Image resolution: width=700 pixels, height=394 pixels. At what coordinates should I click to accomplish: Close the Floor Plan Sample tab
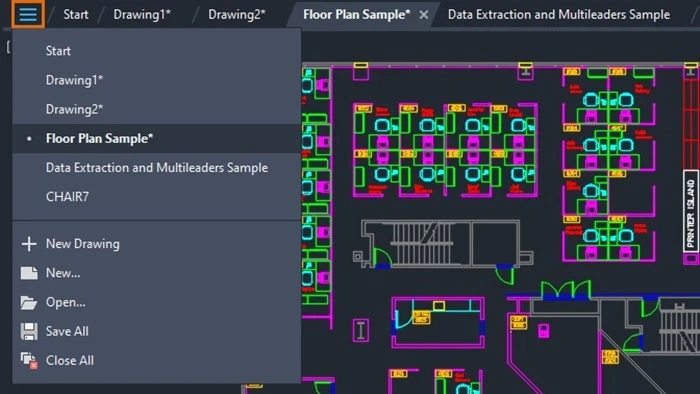424,15
